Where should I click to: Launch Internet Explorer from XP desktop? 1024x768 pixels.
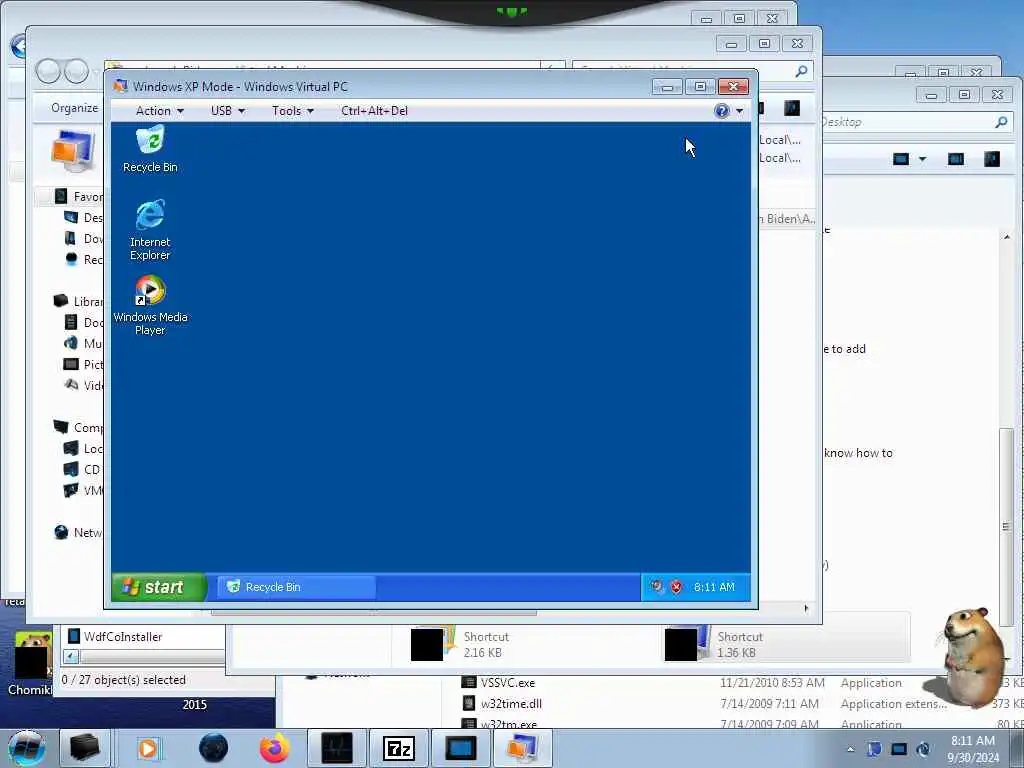pyautogui.click(x=150, y=229)
